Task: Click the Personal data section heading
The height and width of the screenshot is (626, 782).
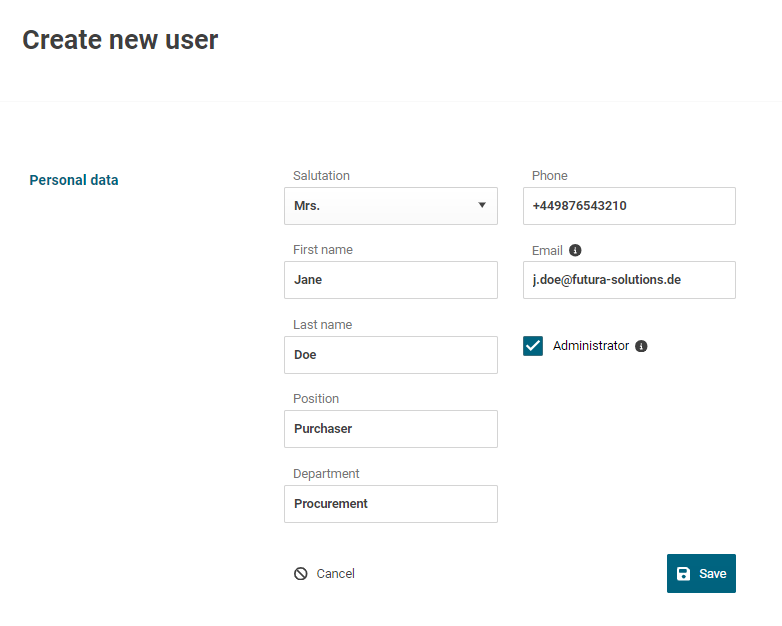Action: point(74,181)
